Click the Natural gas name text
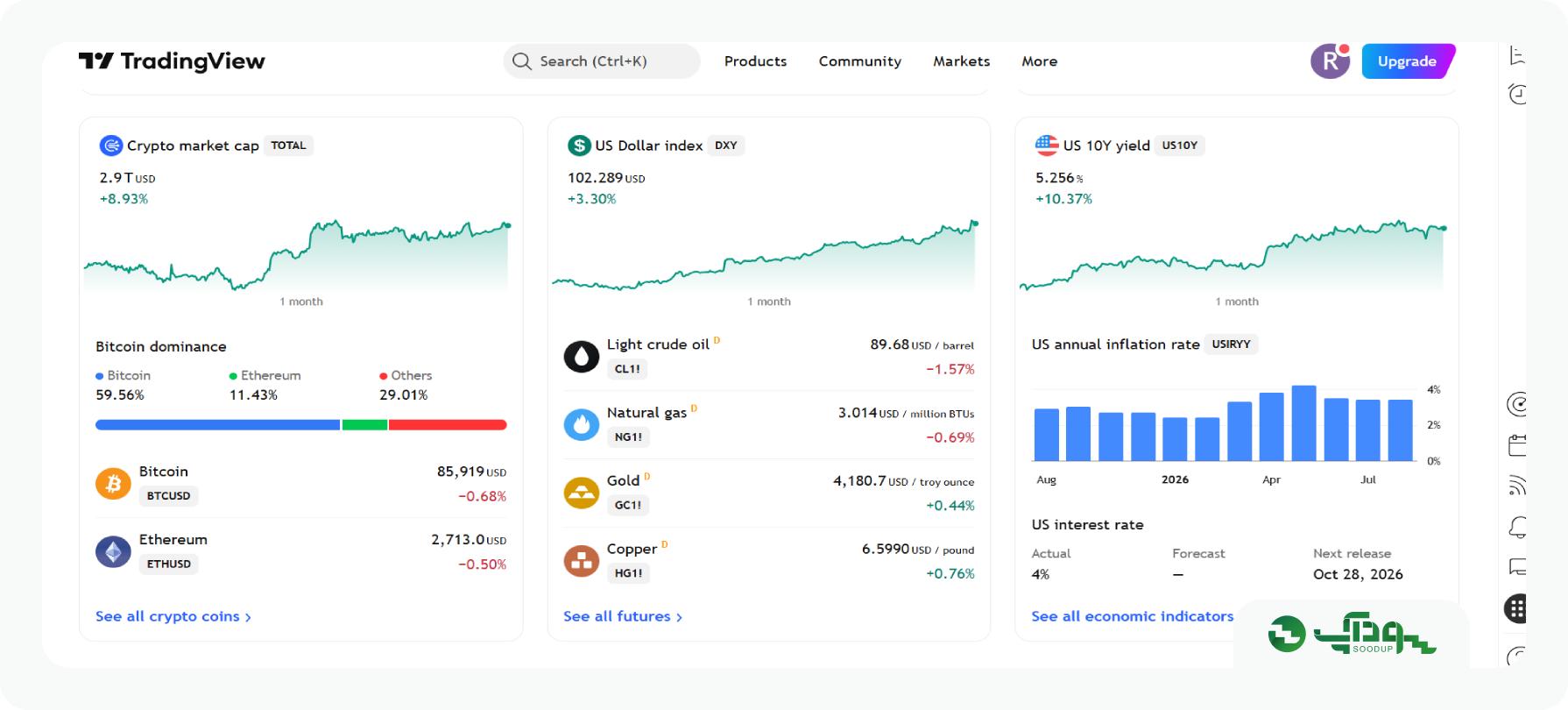Screen dimensions: 1568x710 click(646, 413)
